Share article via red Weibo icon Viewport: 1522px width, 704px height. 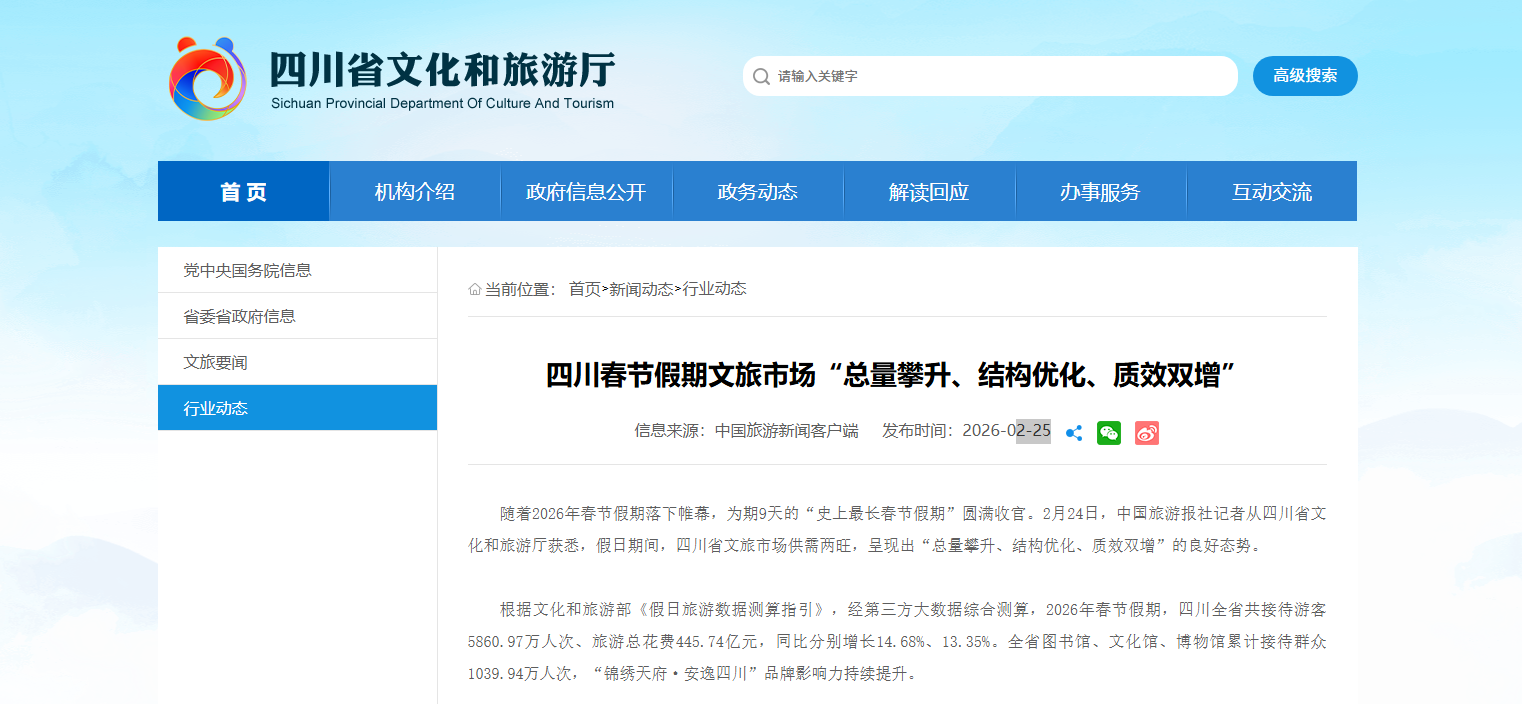coord(1147,433)
